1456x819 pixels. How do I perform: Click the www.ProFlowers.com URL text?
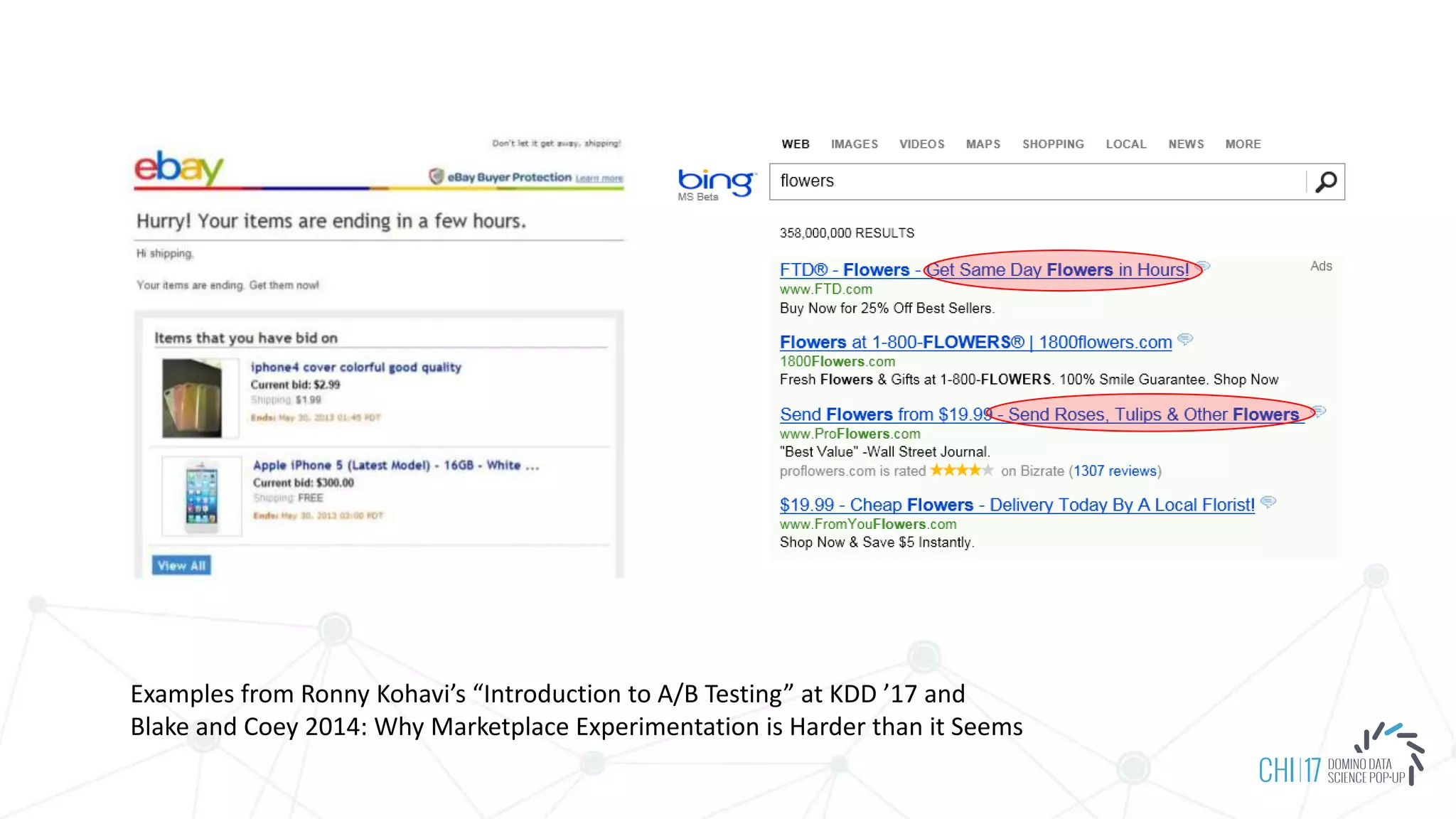click(850, 434)
